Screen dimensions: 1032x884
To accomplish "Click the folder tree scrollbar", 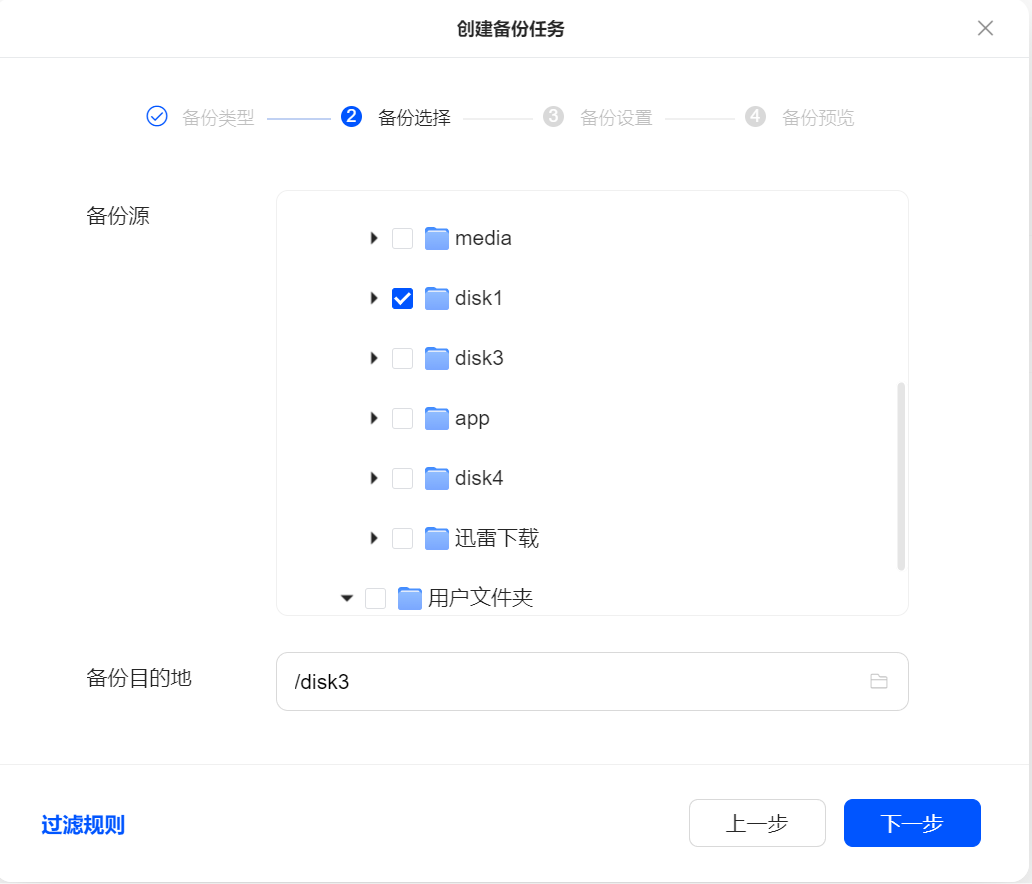I will (901, 476).
